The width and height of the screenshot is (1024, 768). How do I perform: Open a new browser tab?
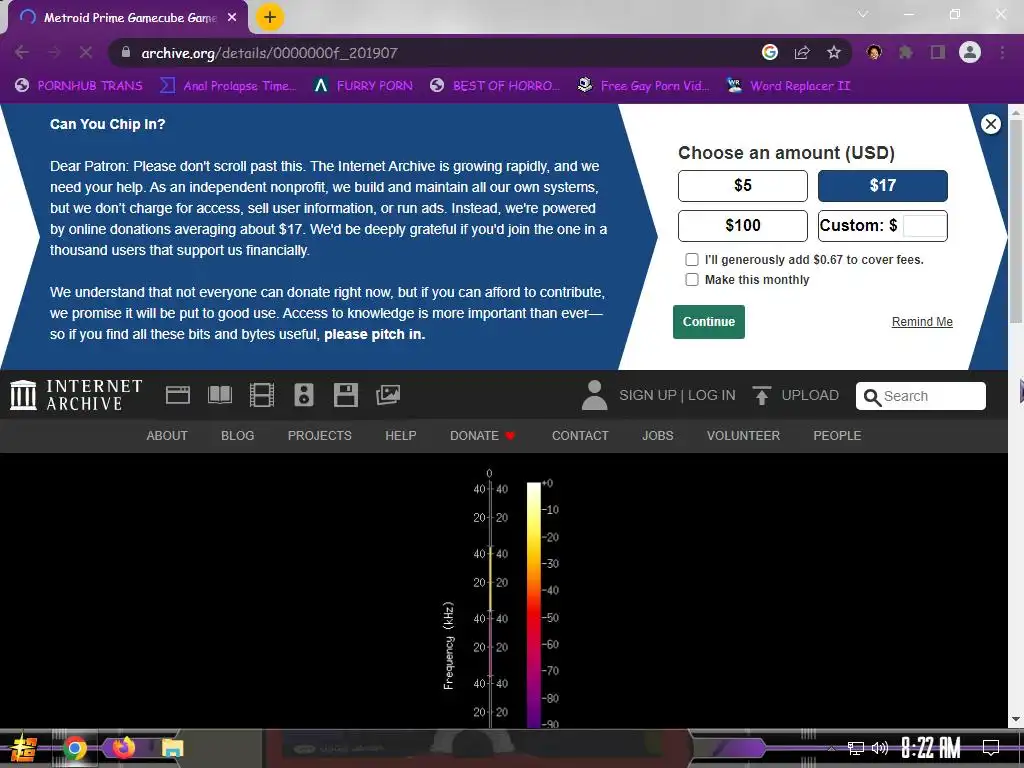(x=270, y=17)
